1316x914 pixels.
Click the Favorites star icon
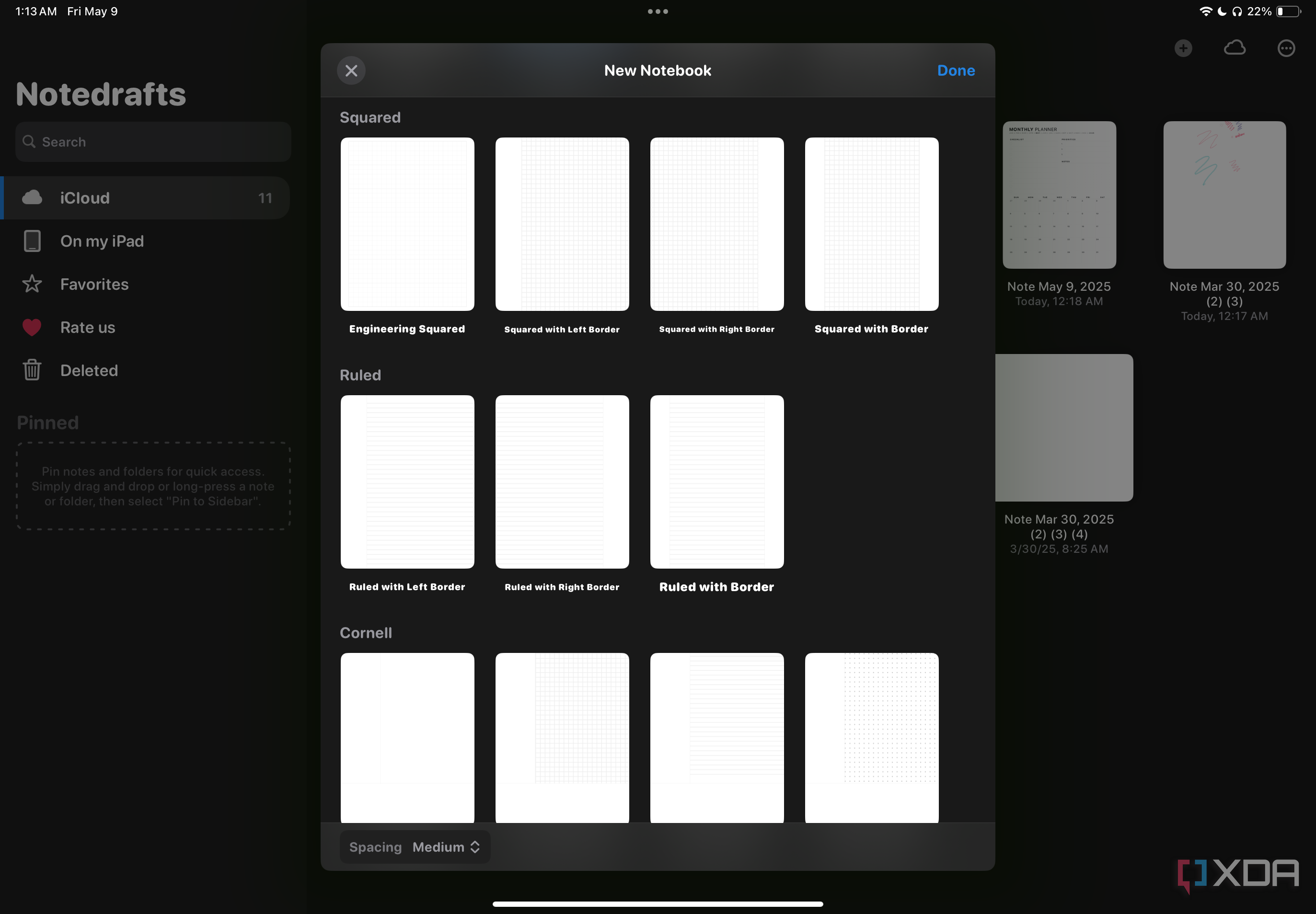pyautogui.click(x=32, y=284)
